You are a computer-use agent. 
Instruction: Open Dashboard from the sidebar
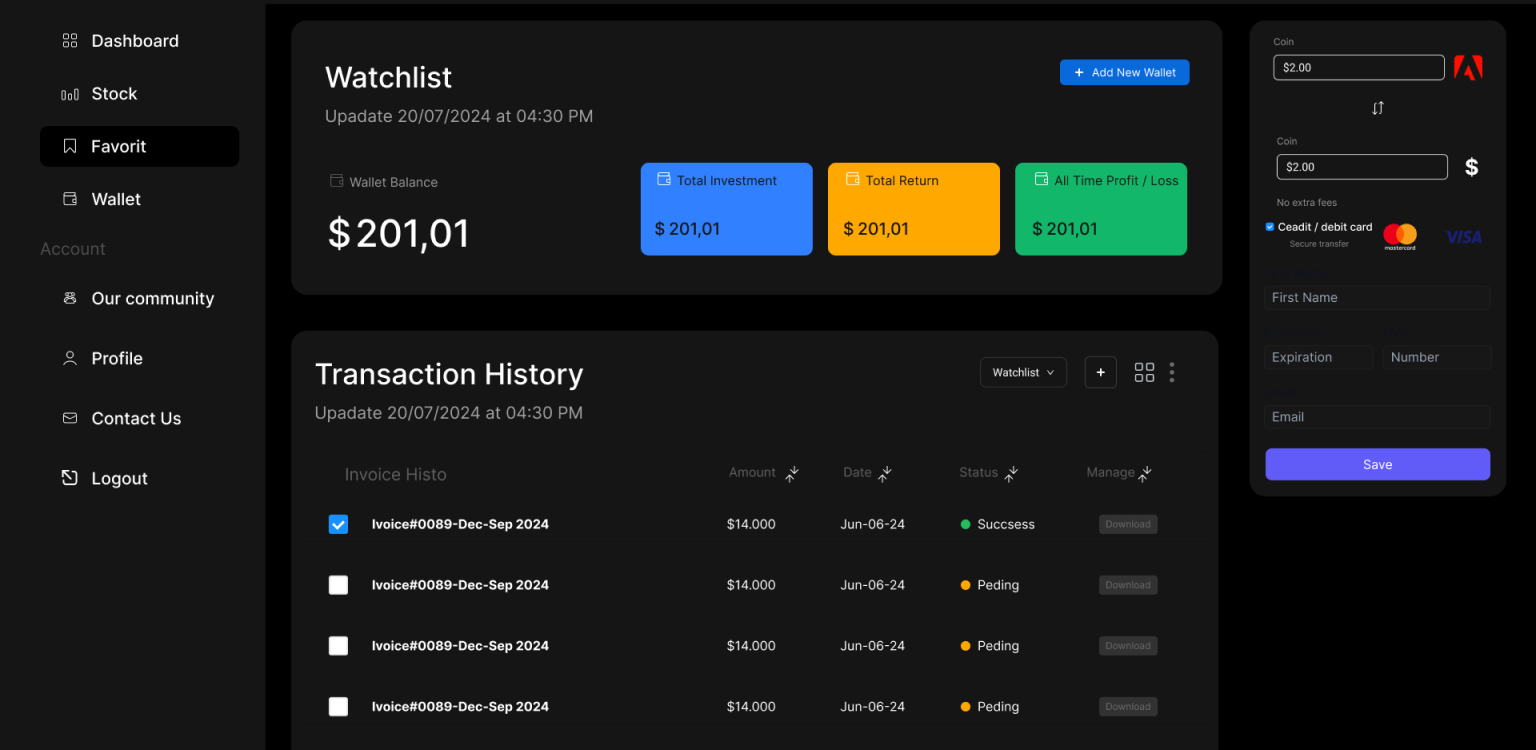pos(135,41)
